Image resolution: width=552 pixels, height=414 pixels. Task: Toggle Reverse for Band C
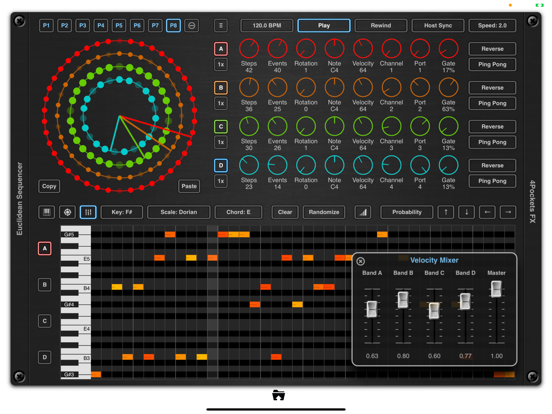click(492, 126)
